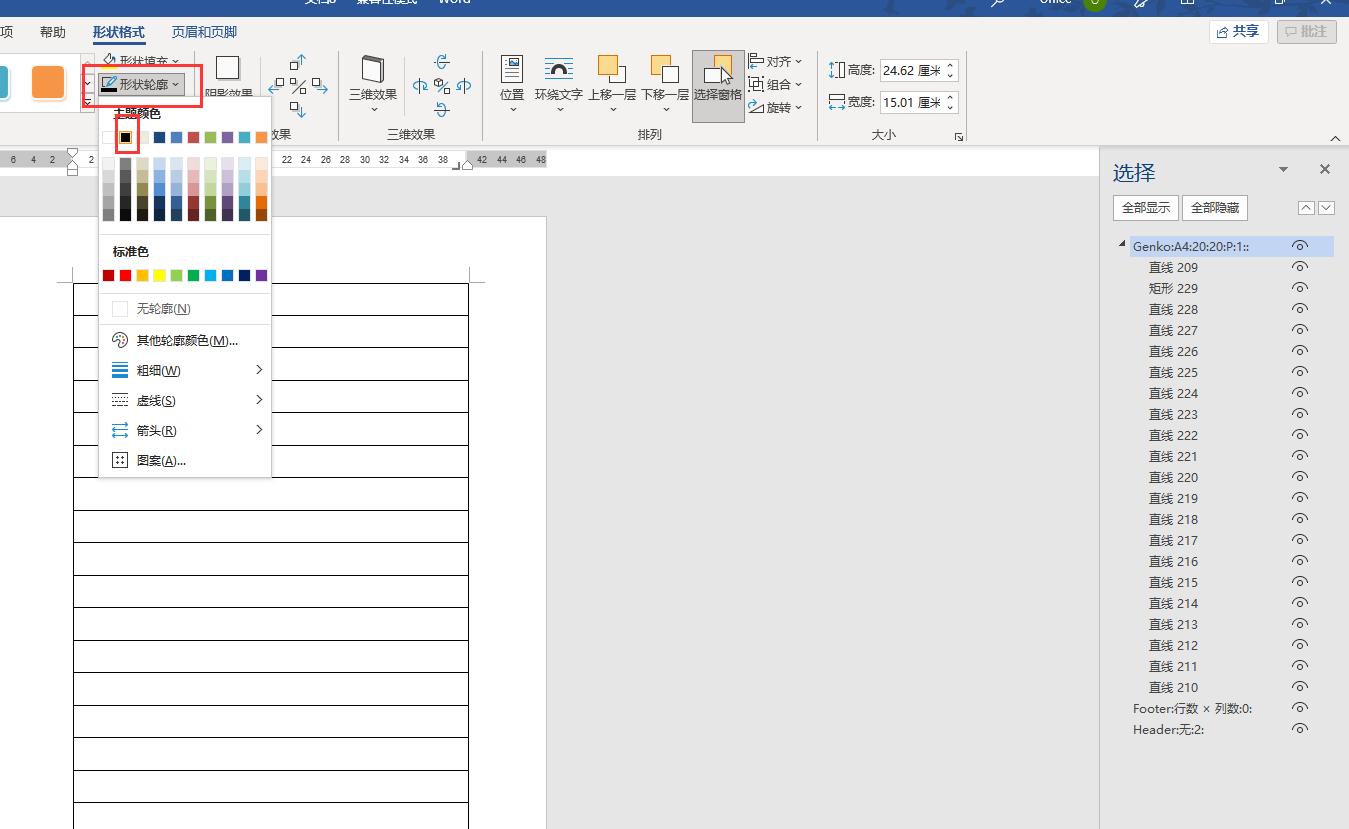Screen dimensions: 1349x829
Task: Switch to the 页眉和页脚 tab
Action: [x=204, y=32]
